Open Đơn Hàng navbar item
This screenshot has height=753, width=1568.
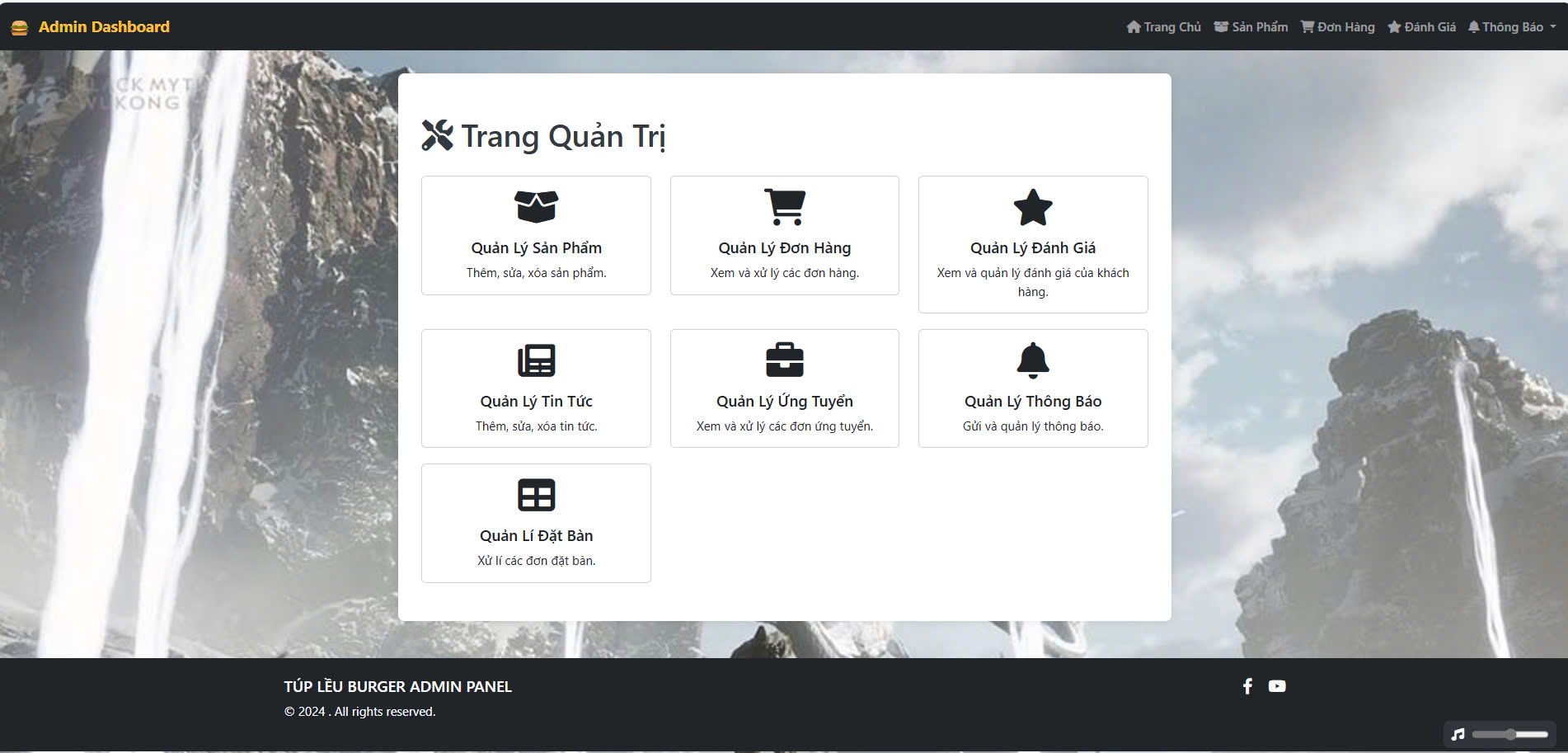1337,27
